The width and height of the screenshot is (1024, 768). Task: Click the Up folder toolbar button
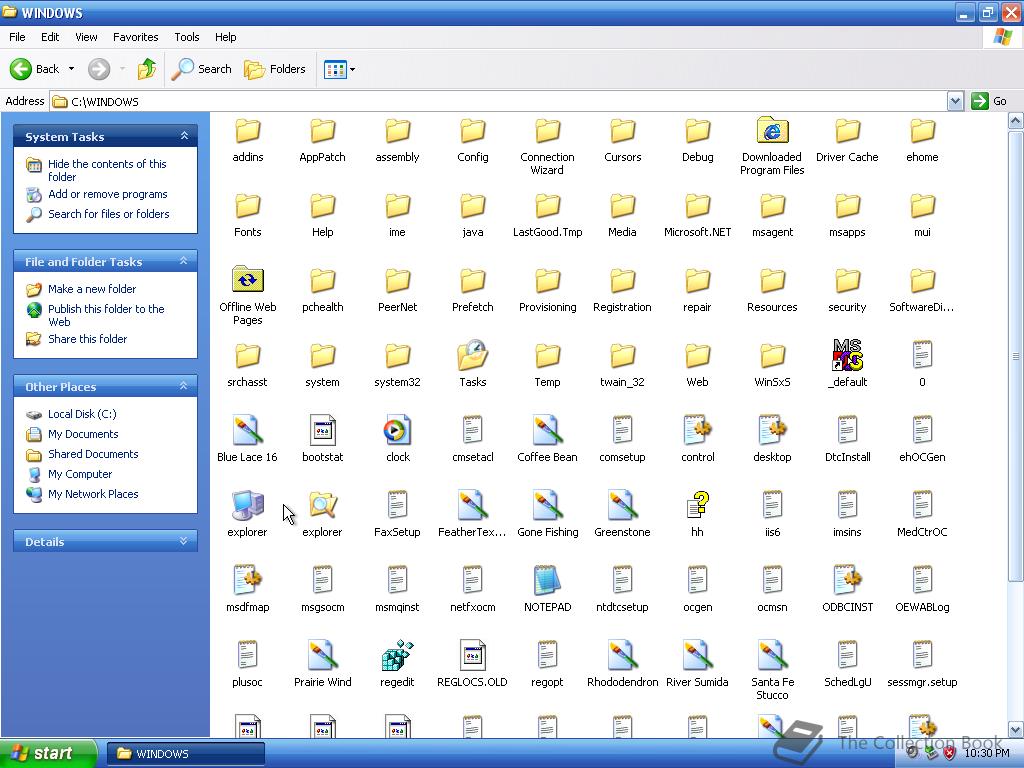coord(147,69)
